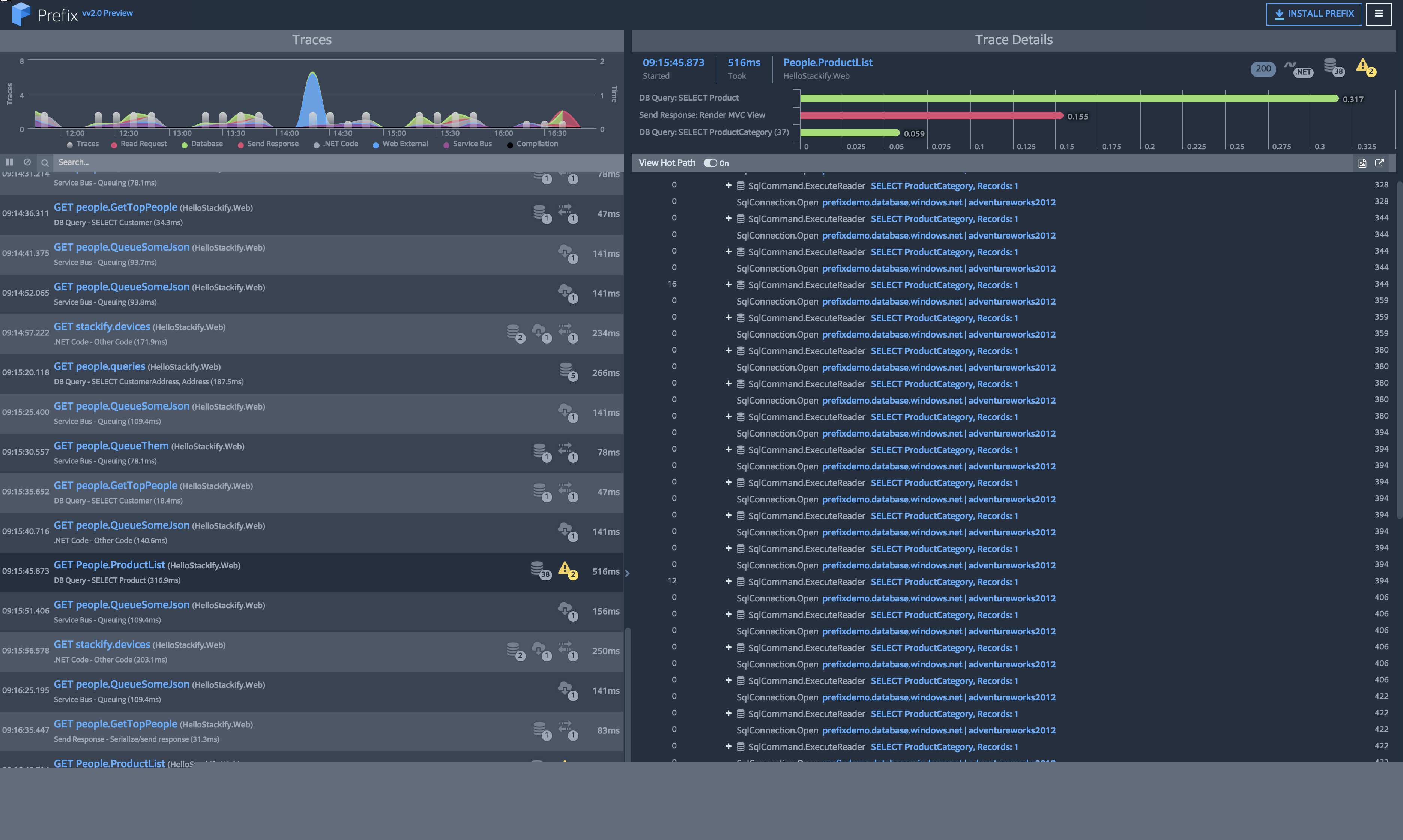
Task: Select the GET people.queries trace
Action: coord(100,366)
